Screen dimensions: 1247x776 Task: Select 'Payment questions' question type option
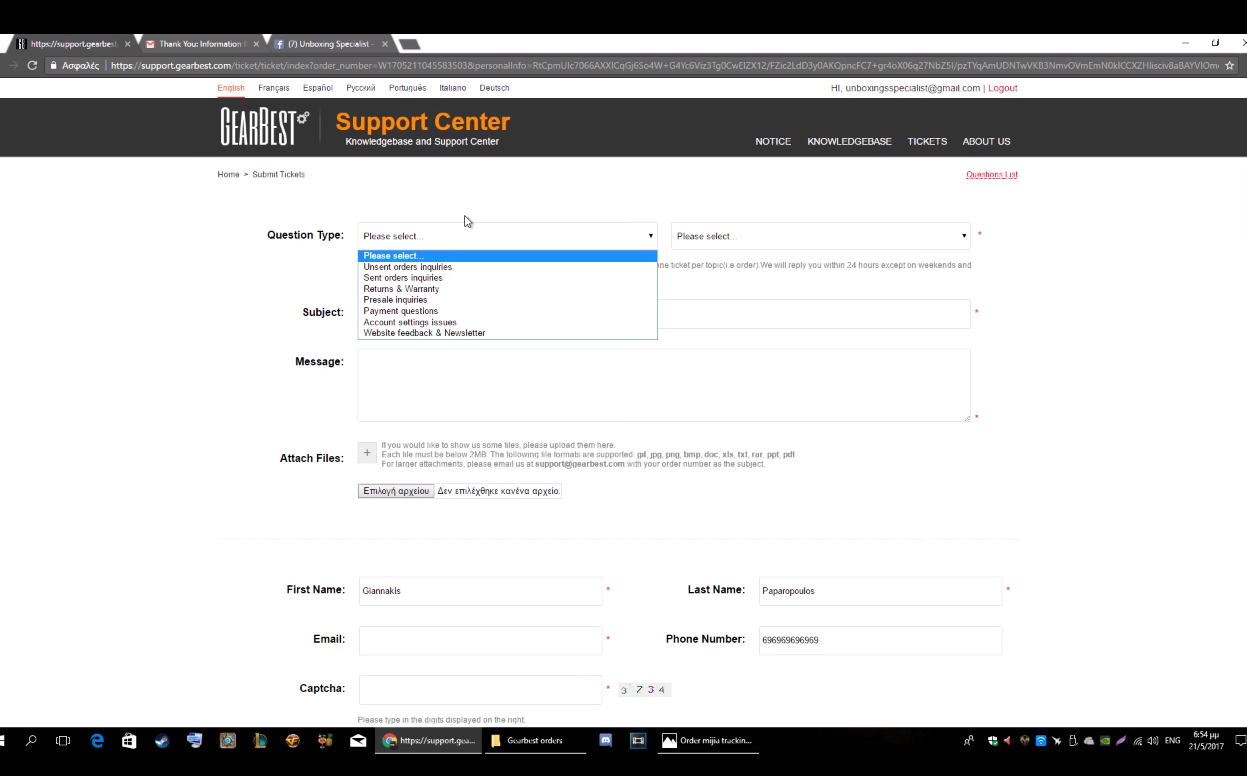[x=400, y=311]
